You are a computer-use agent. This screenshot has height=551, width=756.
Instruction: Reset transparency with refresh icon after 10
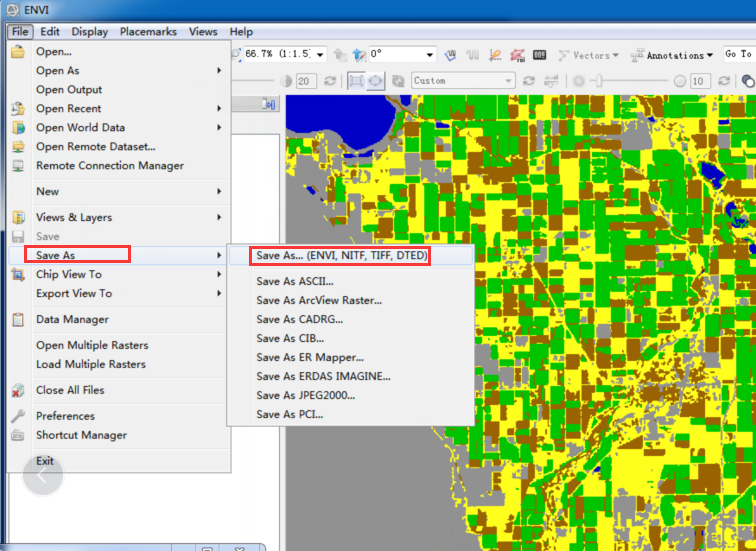pyautogui.click(x=724, y=81)
